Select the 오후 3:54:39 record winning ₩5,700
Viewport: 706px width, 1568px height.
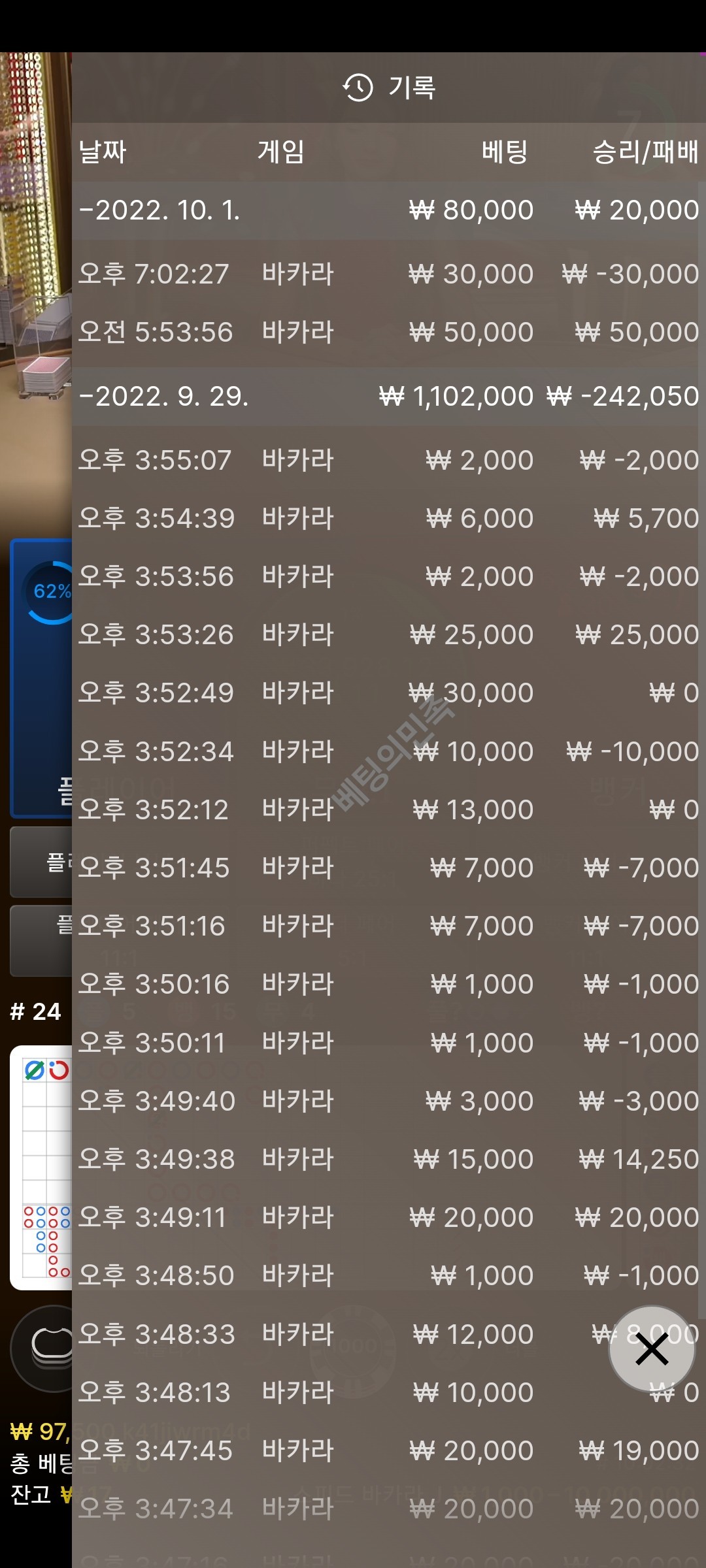(x=389, y=518)
